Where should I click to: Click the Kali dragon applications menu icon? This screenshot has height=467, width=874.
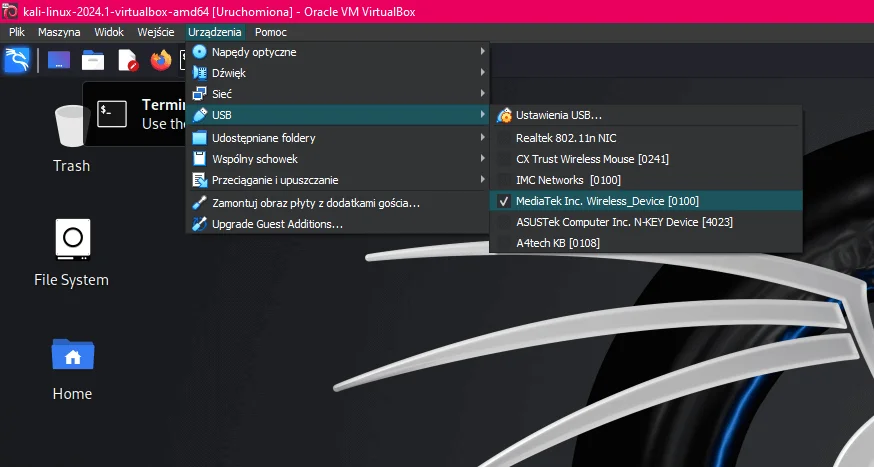pos(17,60)
